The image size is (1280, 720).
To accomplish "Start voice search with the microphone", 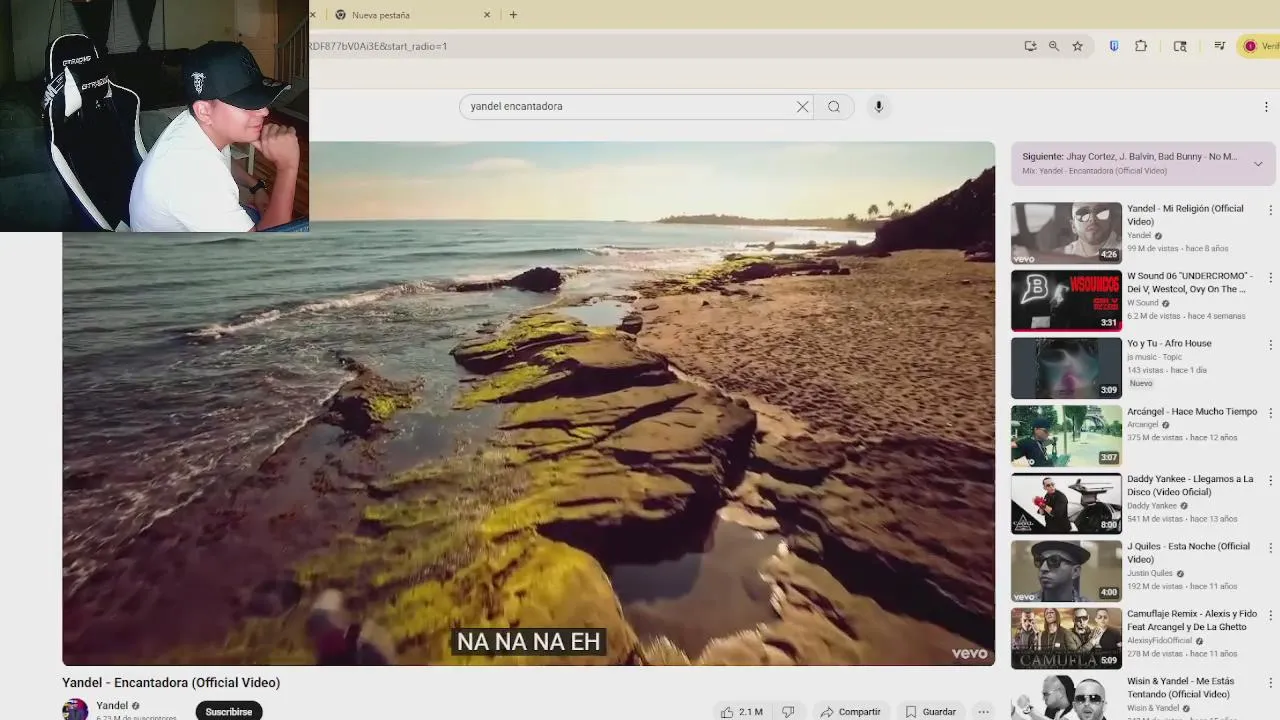I will click(879, 106).
